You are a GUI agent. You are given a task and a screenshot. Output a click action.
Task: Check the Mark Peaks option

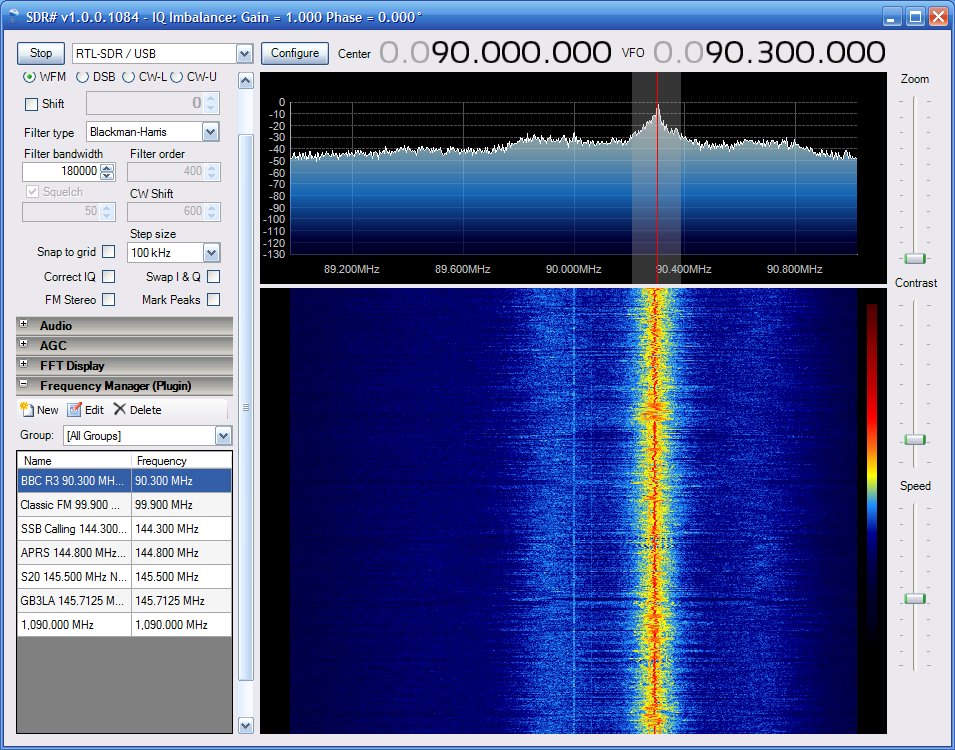click(213, 299)
